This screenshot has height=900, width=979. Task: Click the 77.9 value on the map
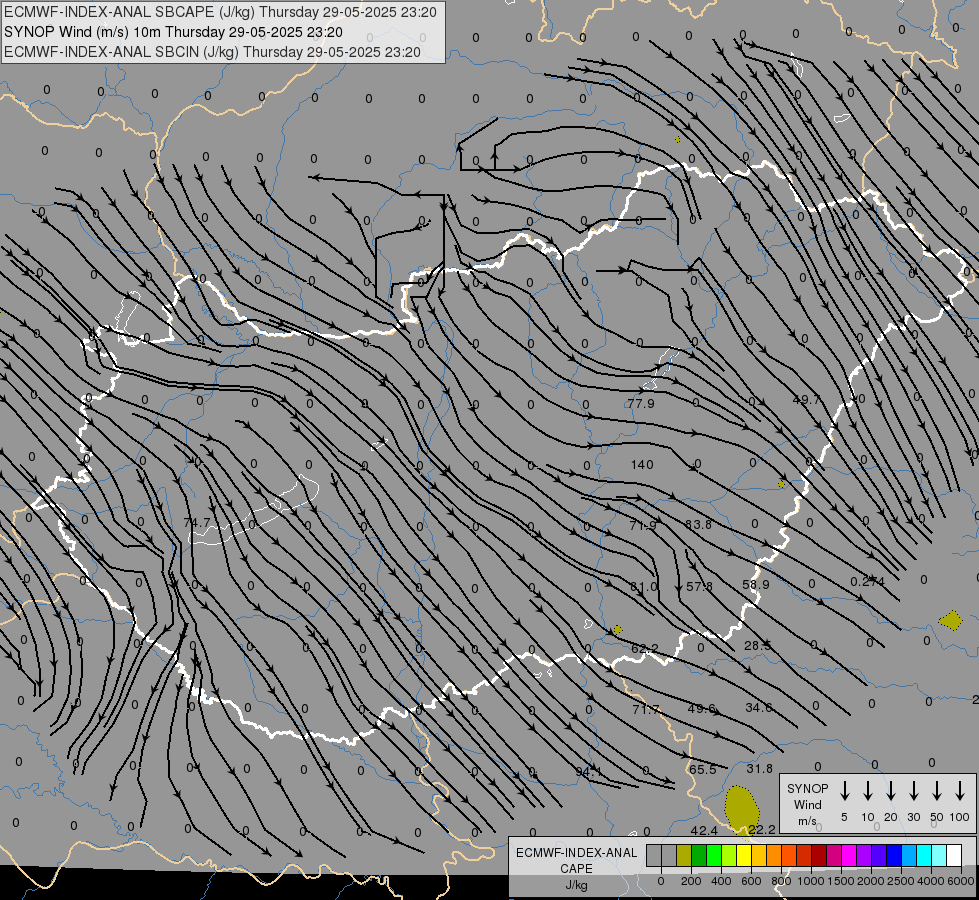(x=641, y=403)
